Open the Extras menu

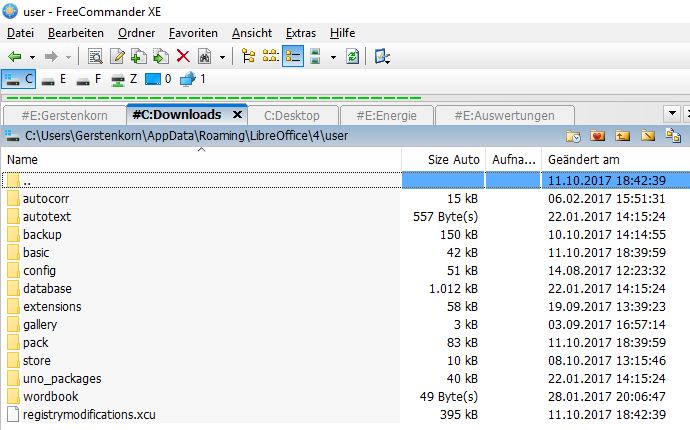301,33
